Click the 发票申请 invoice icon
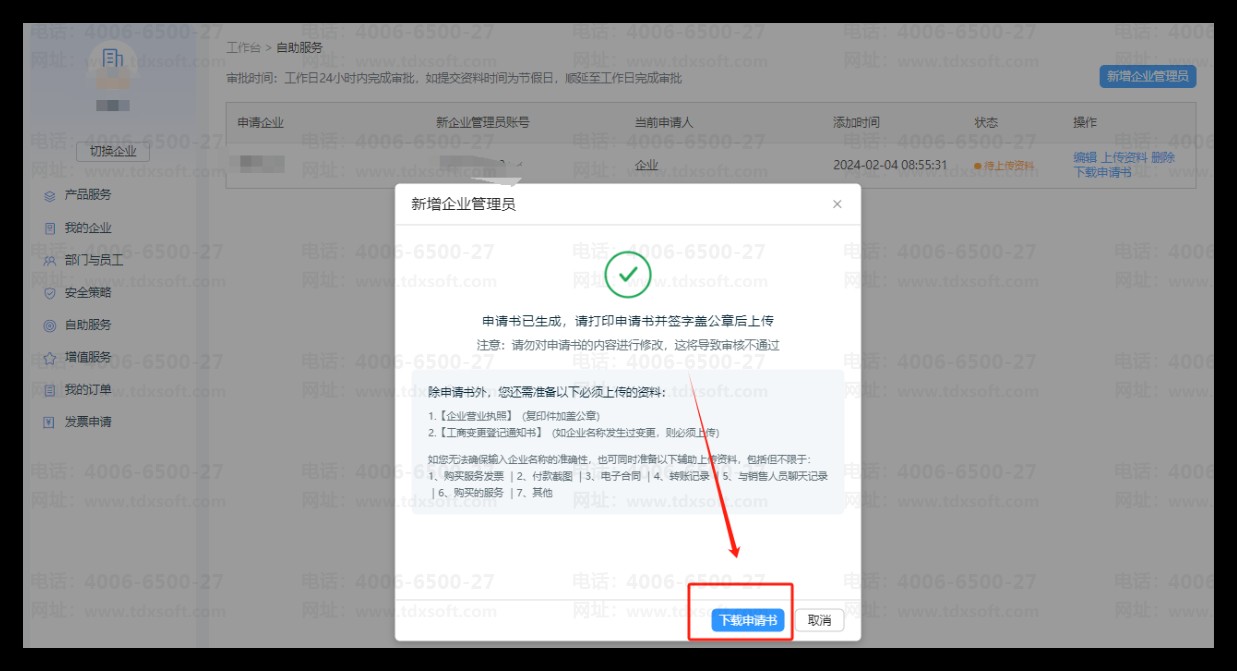The image size is (1237, 671). tap(50, 422)
